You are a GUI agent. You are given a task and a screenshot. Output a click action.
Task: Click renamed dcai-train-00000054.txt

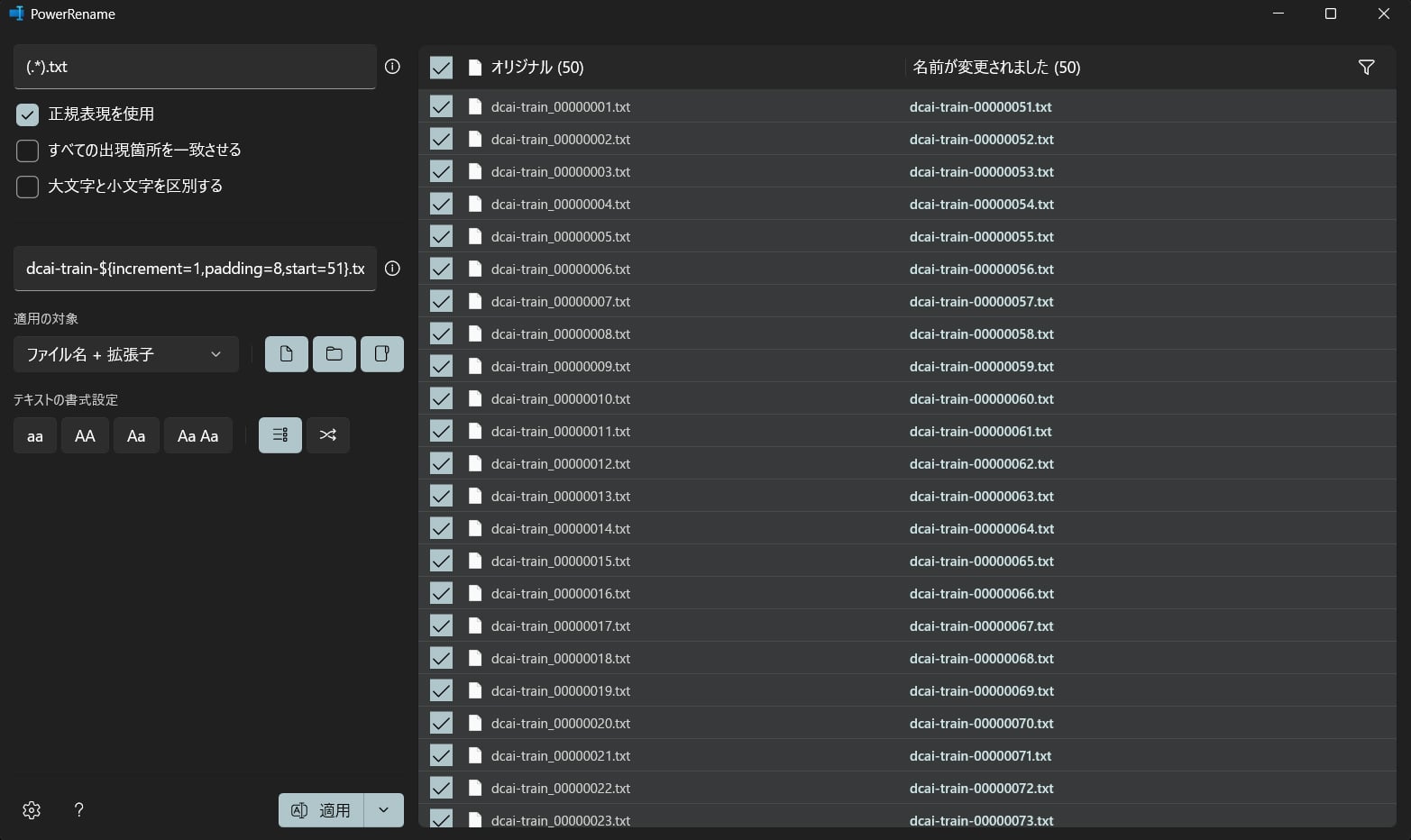click(x=982, y=204)
